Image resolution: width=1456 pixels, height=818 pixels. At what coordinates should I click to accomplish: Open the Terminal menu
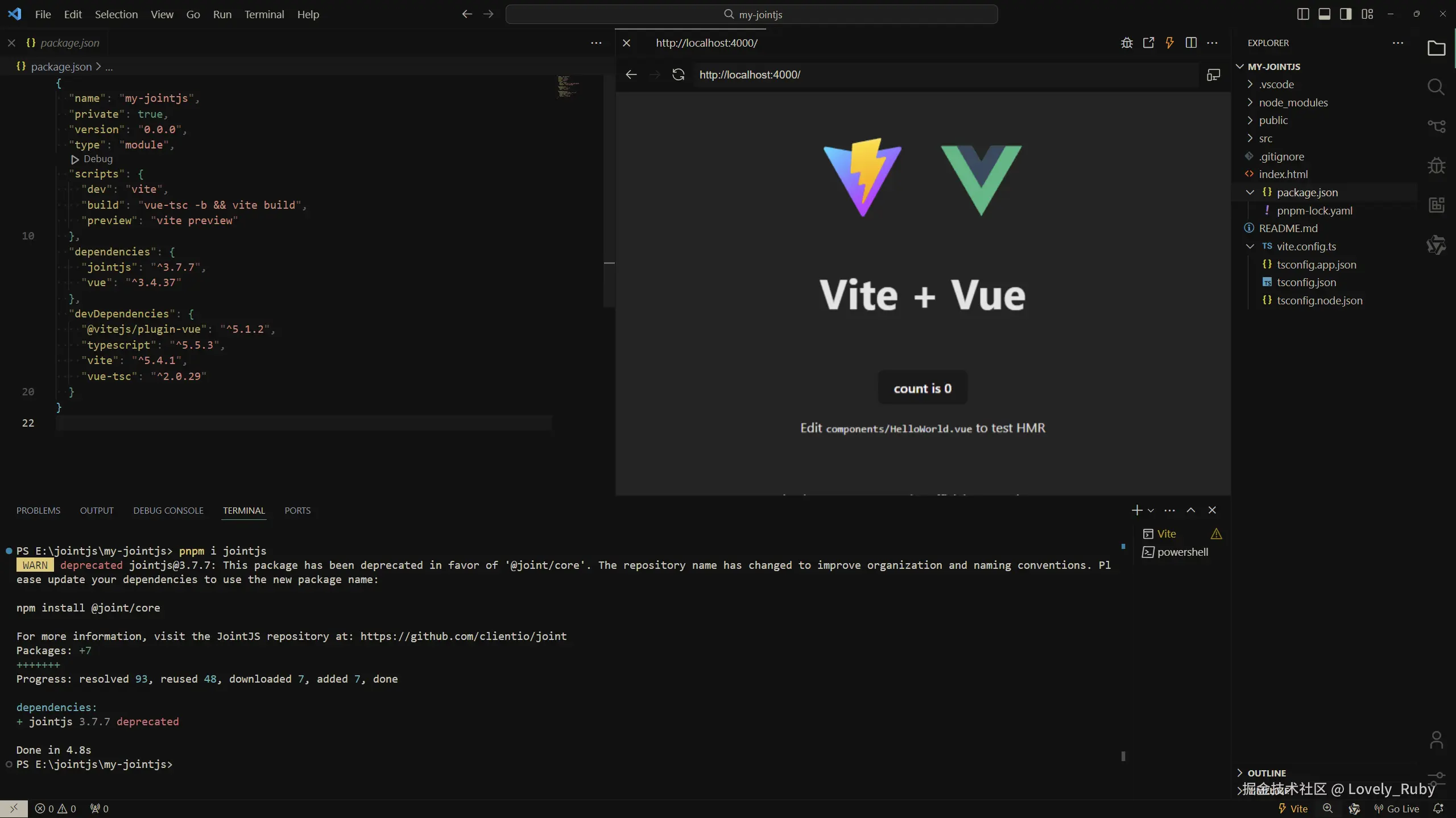(264, 14)
